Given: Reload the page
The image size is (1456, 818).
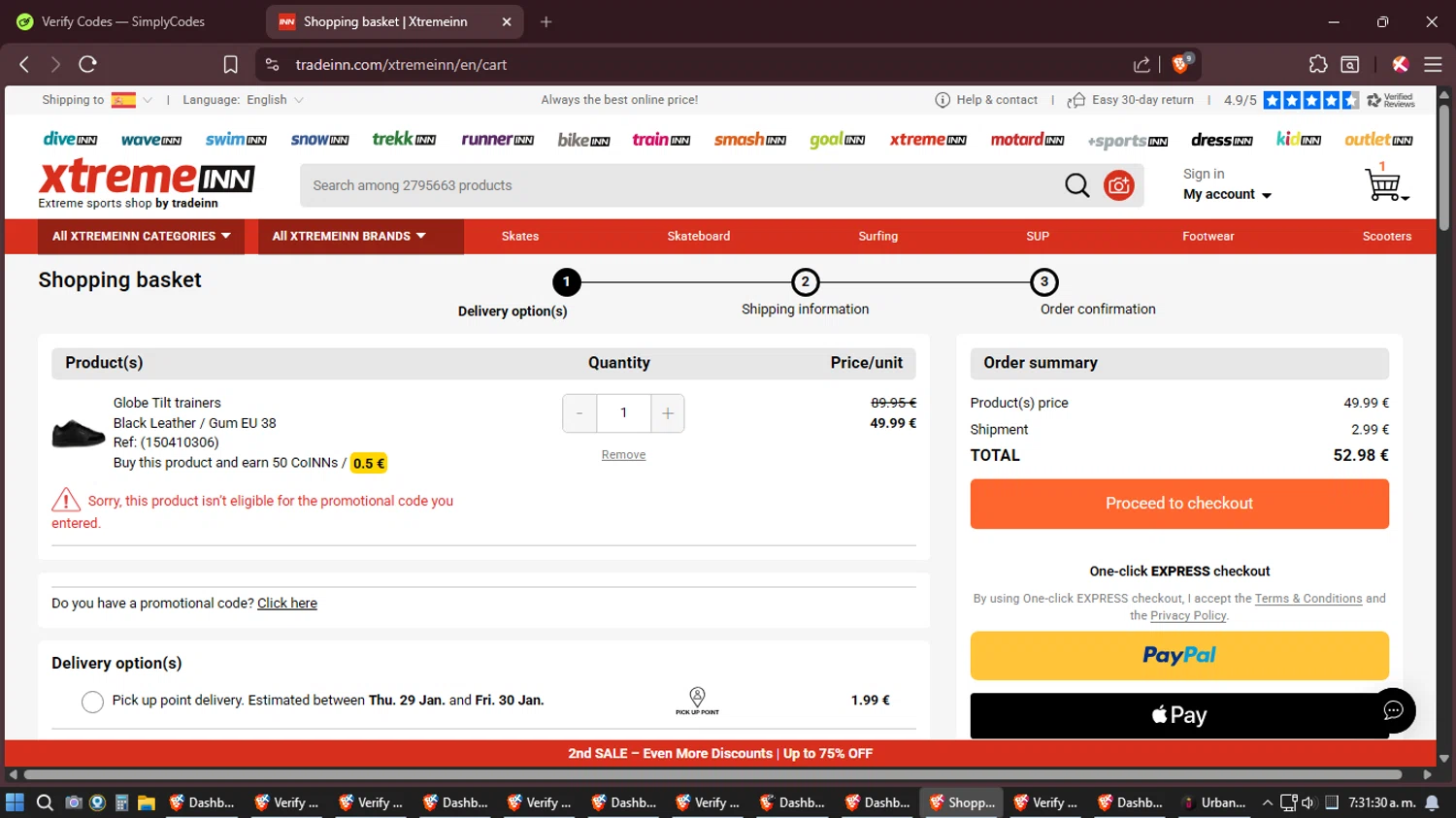Looking at the screenshot, I should pyautogui.click(x=88, y=64).
